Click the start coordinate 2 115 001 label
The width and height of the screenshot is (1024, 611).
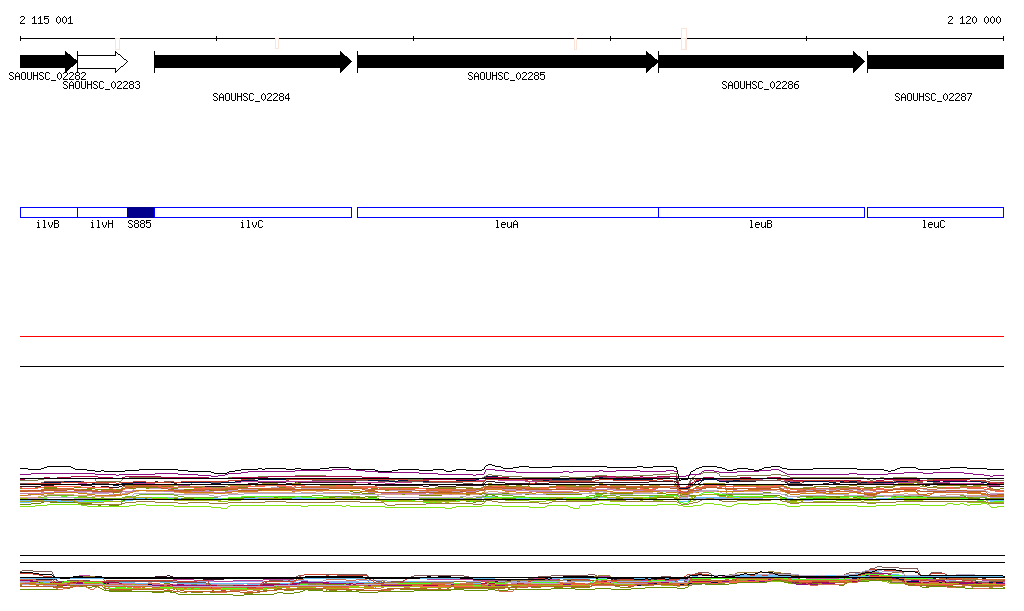point(46,20)
